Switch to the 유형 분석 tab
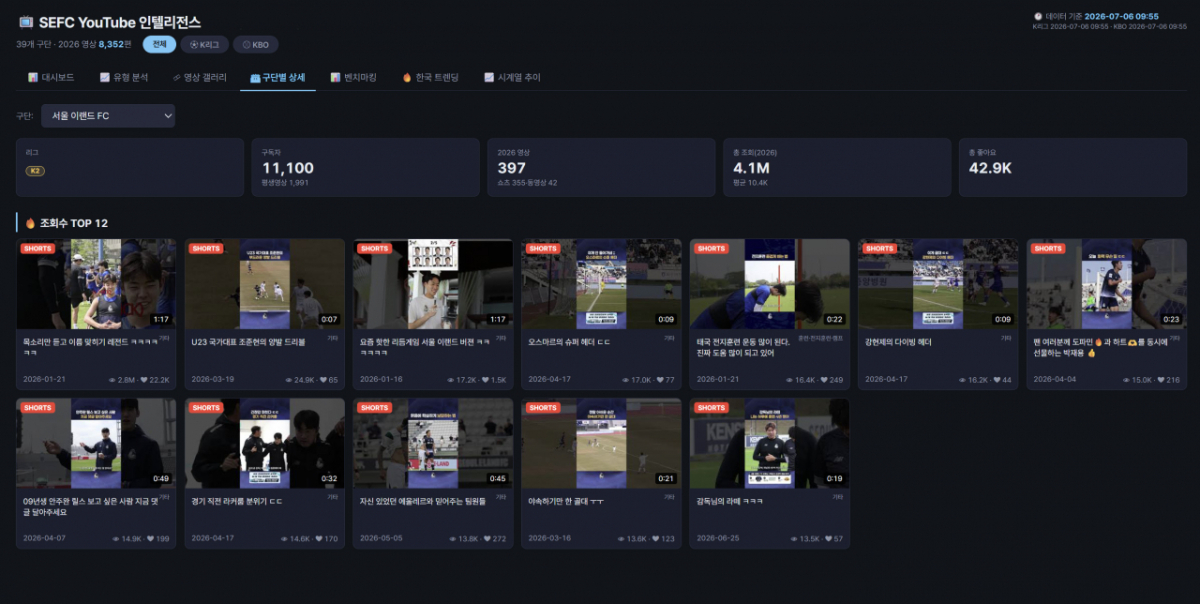Screen dimensions: 1200x604 click(x=124, y=77)
